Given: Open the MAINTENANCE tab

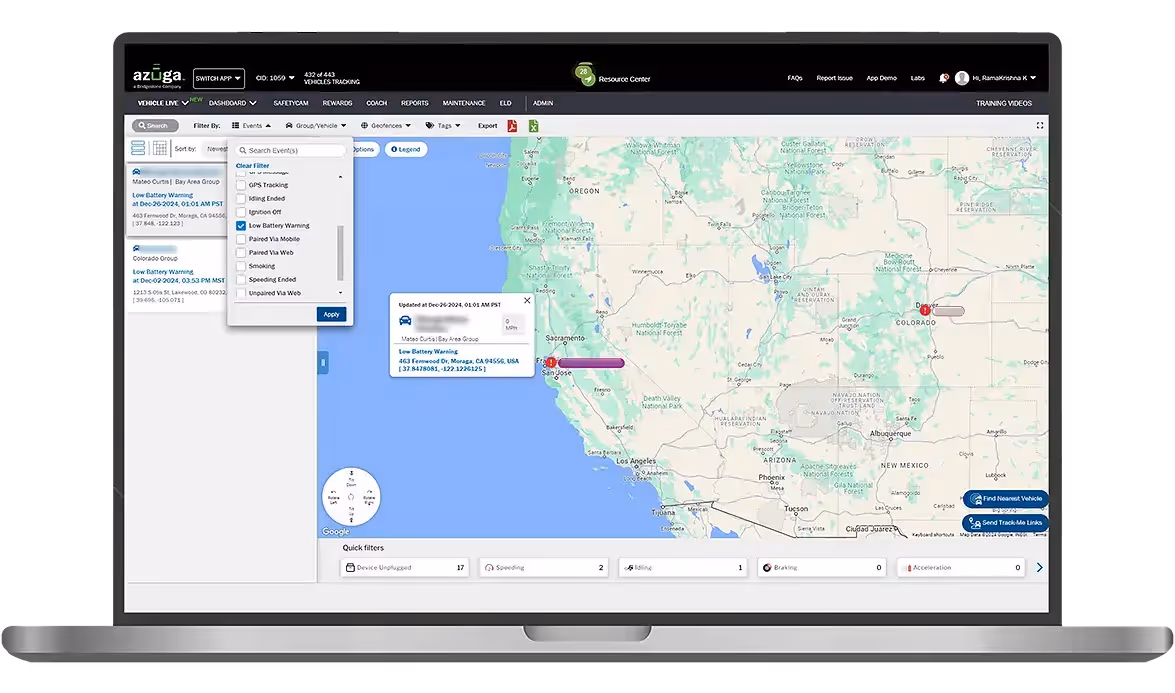Looking at the screenshot, I should tap(464, 103).
